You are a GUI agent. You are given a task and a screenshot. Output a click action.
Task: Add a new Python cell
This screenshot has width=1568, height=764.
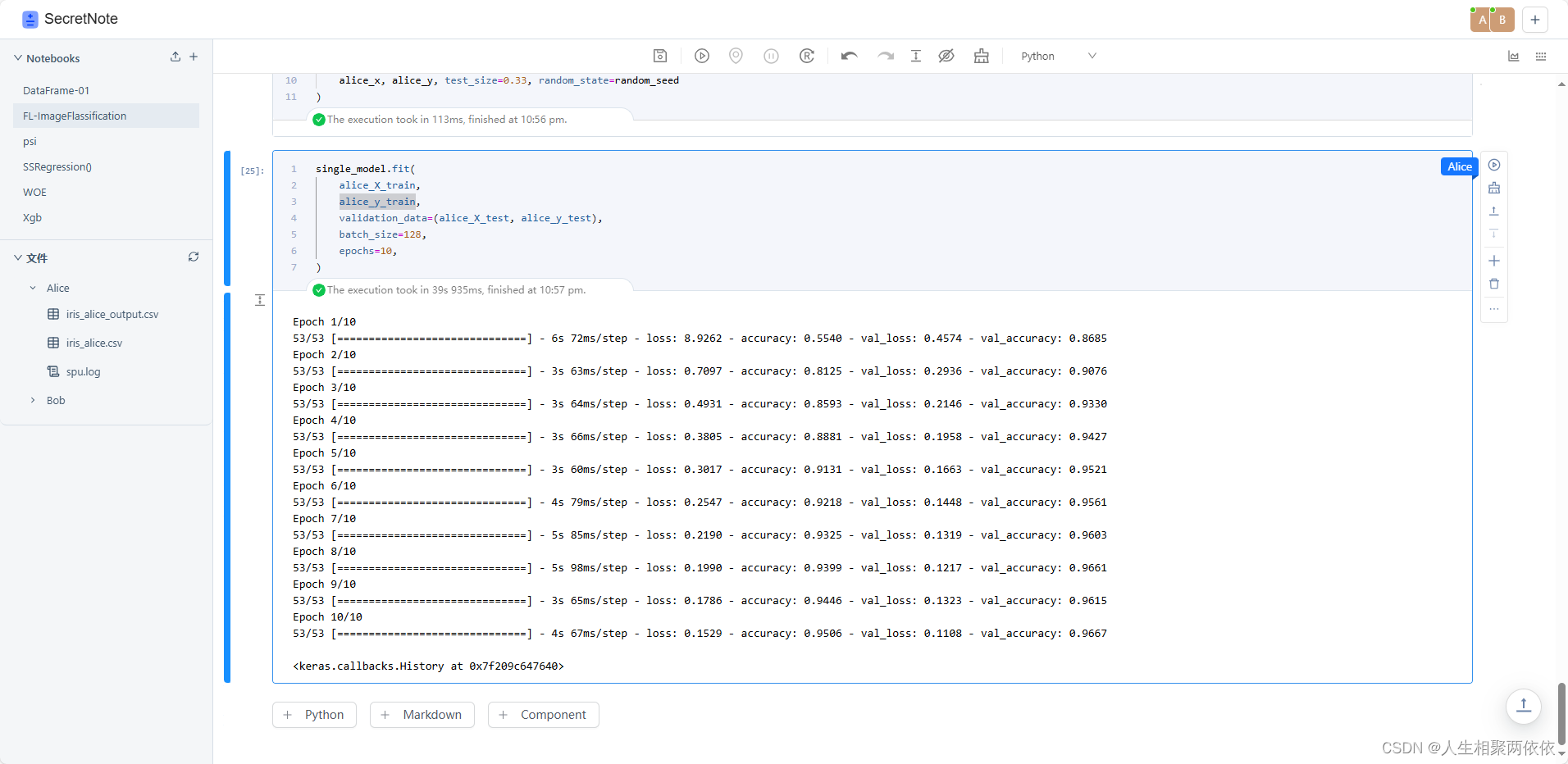[314, 715]
